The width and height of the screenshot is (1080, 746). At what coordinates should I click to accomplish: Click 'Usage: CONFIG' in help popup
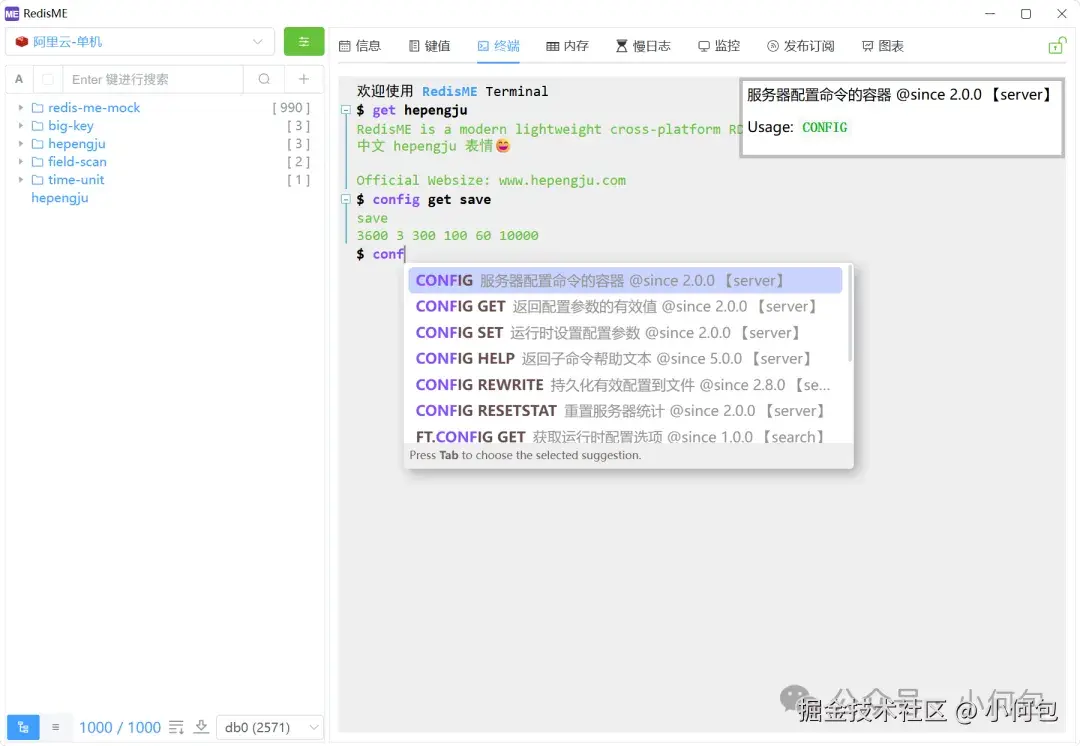click(798, 127)
